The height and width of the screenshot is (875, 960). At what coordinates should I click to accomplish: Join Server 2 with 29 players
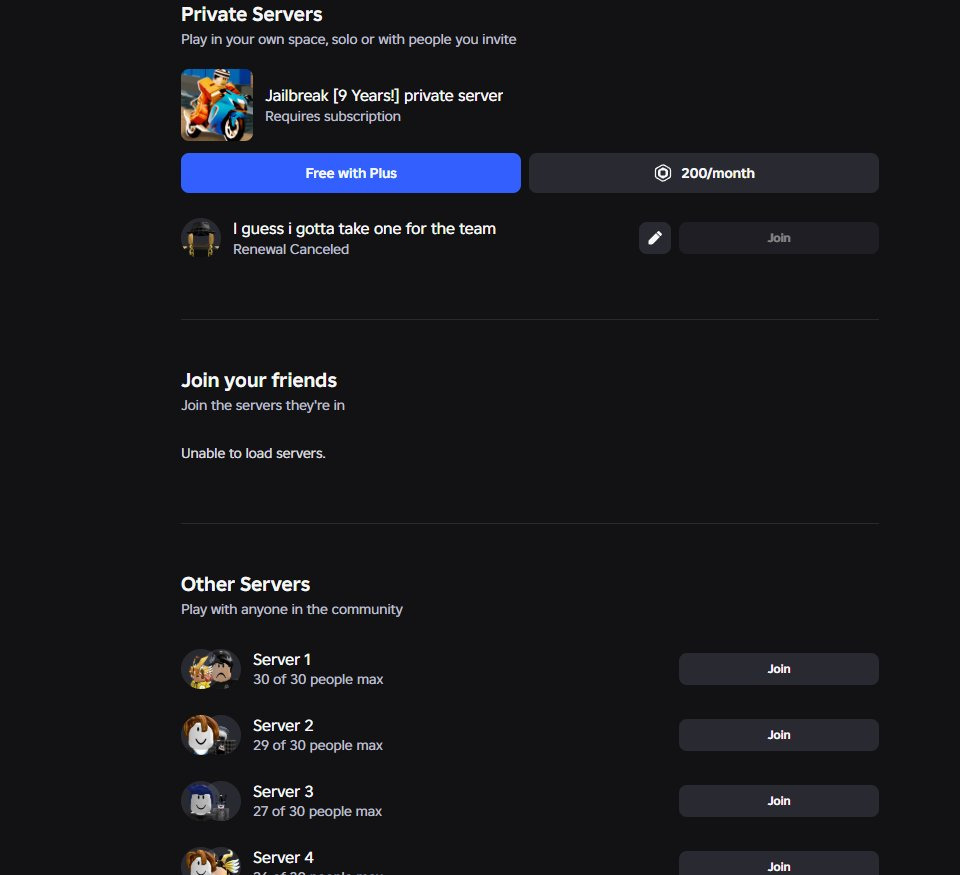click(x=778, y=735)
